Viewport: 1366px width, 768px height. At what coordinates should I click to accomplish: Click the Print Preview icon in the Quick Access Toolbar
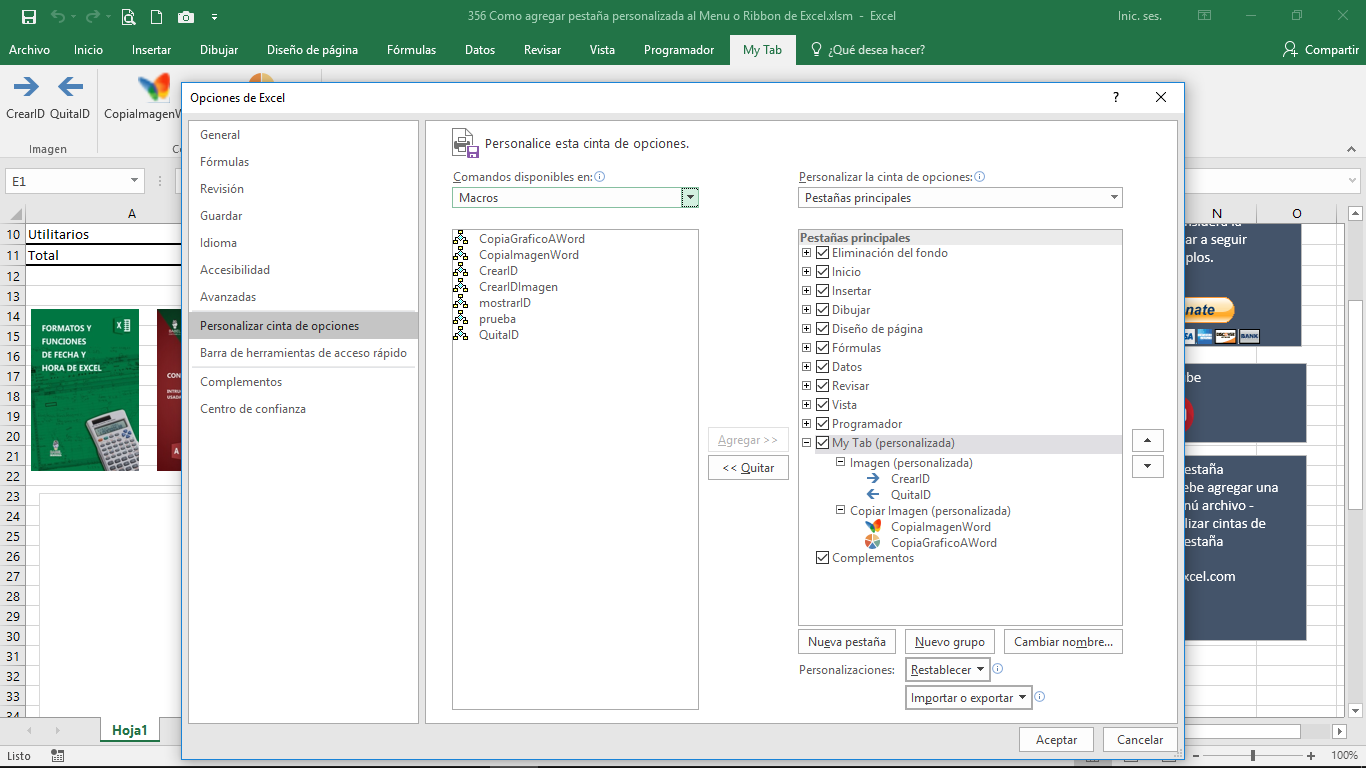click(x=128, y=16)
